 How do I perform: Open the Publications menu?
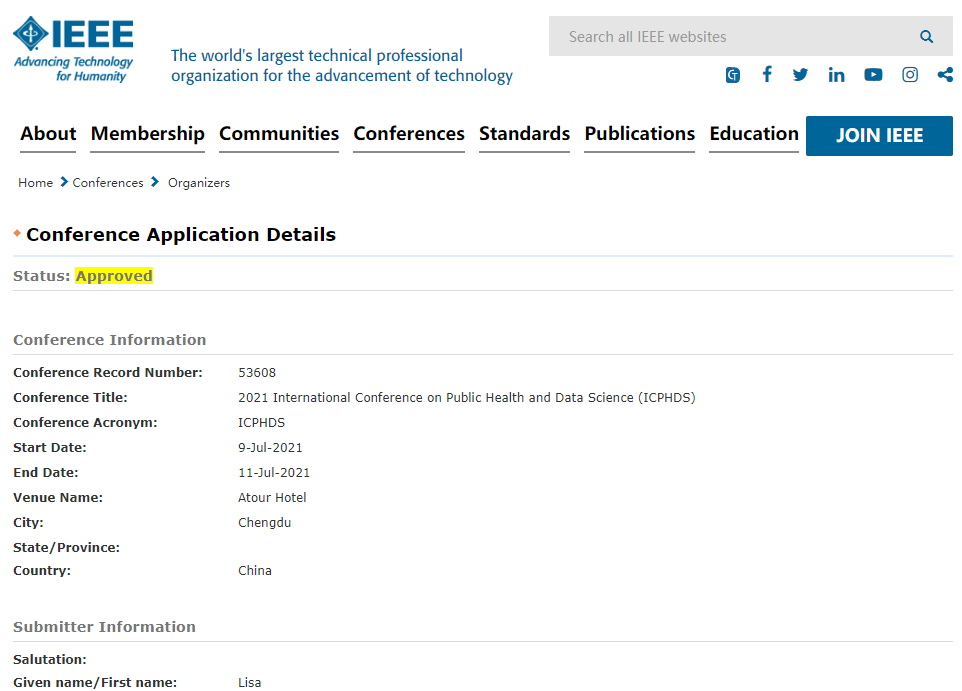639,134
